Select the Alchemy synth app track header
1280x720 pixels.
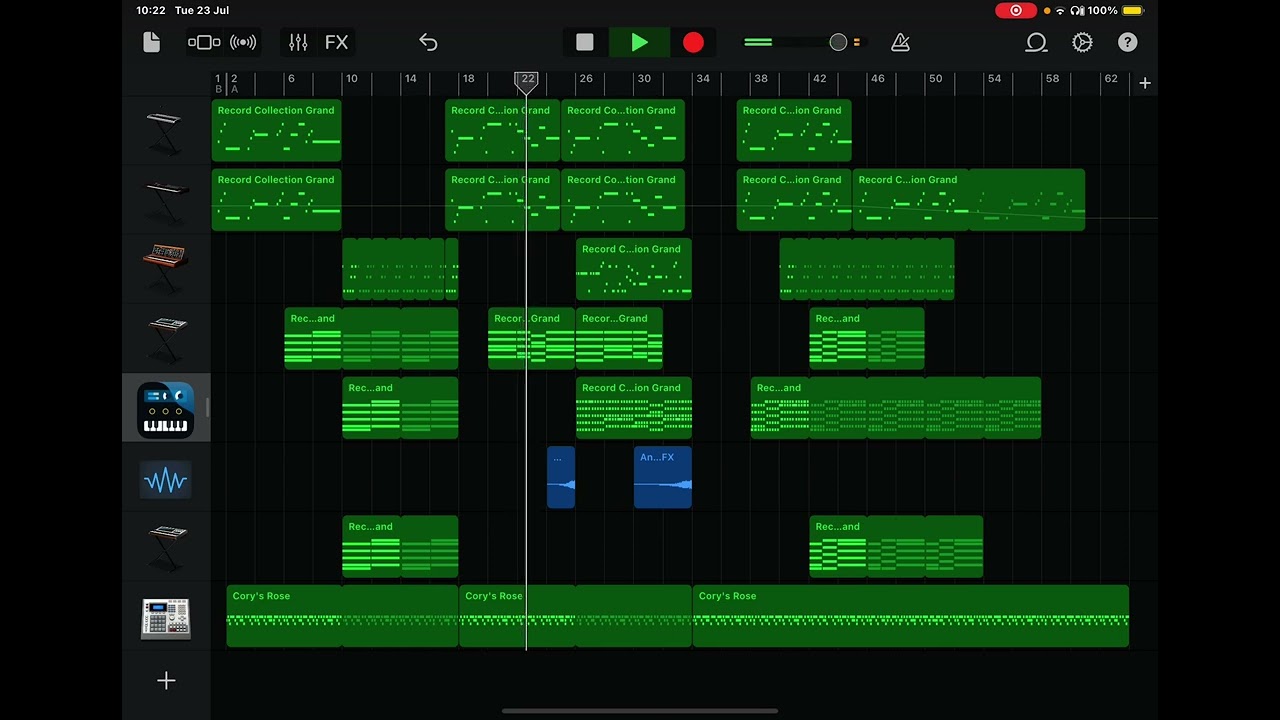click(166, 408)
